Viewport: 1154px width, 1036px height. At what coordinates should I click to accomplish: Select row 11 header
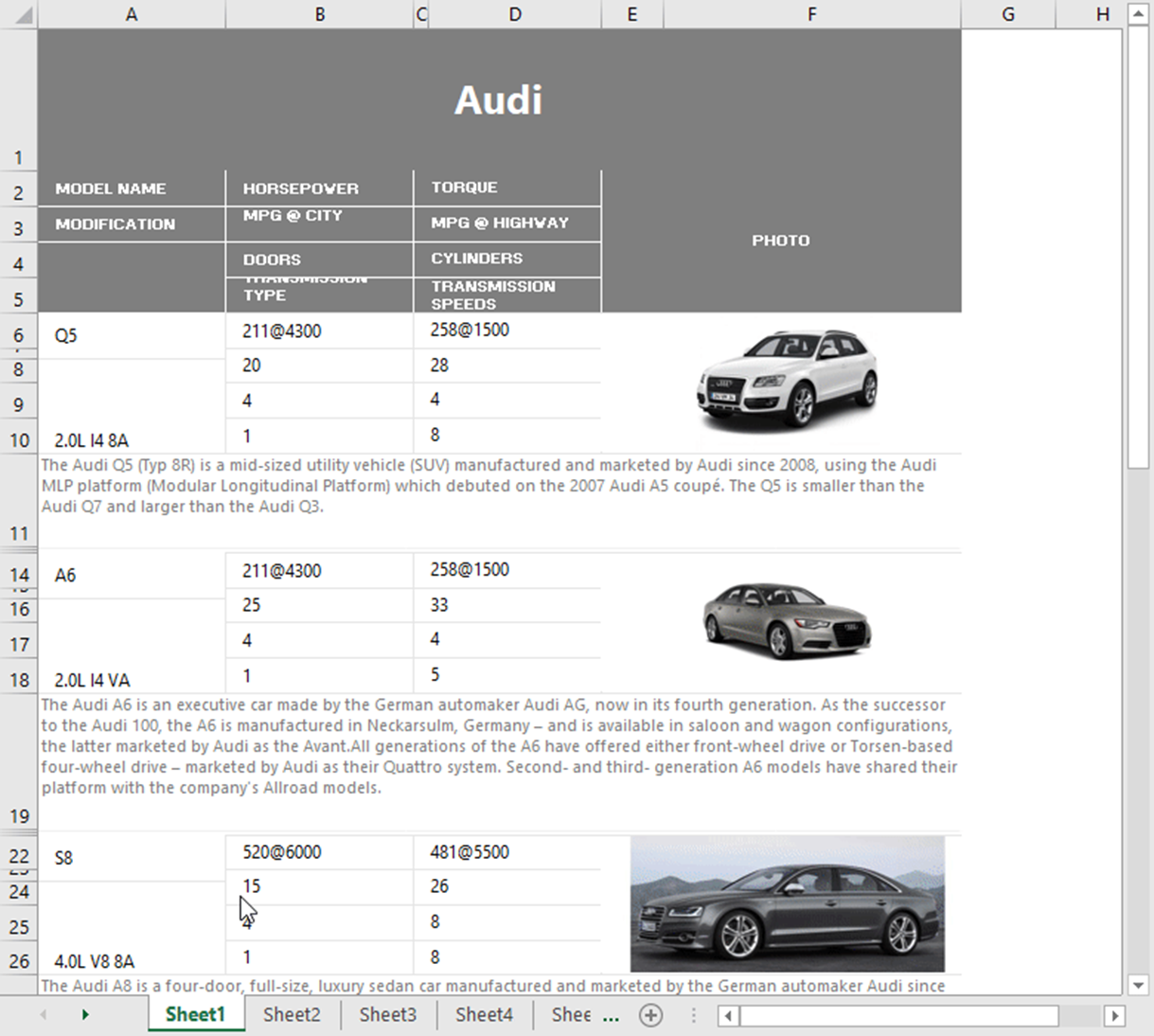pos(19,500)
